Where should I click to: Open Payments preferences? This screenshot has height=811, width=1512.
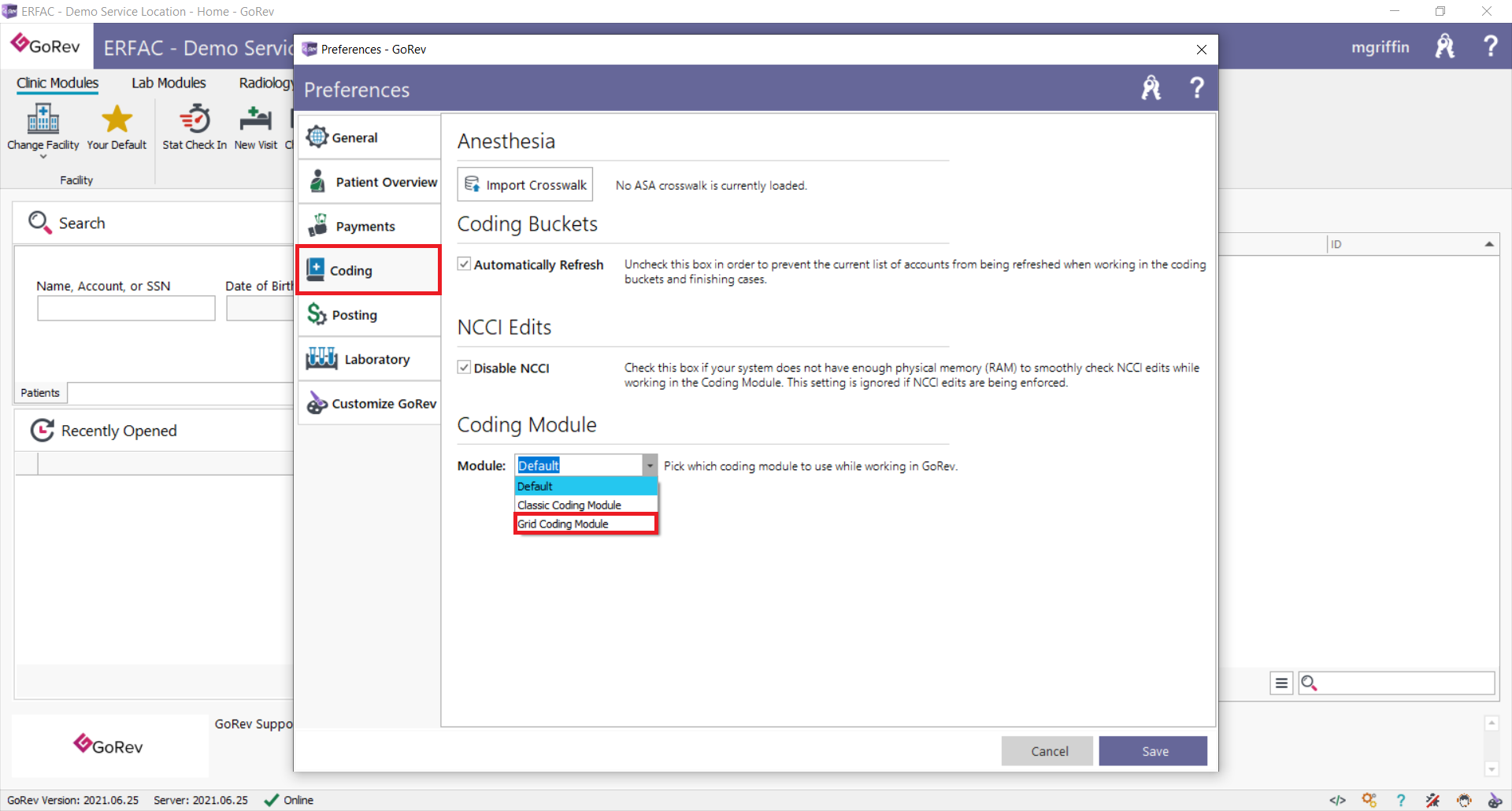point(369,226)
